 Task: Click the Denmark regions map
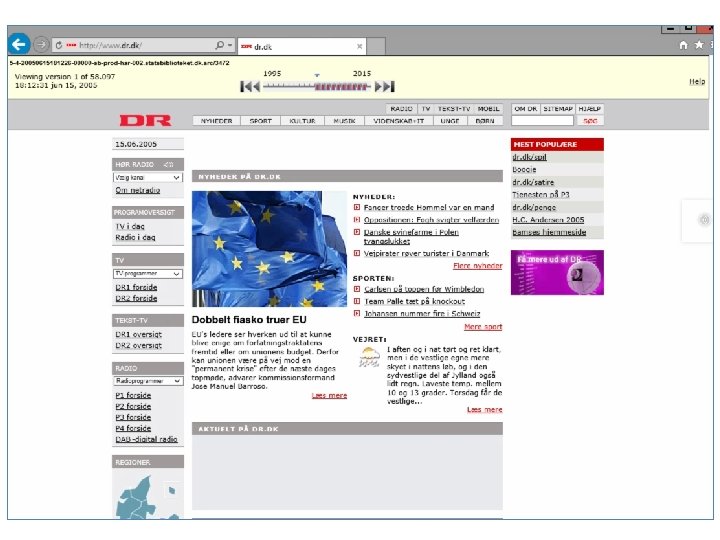(x=147, y=496)
